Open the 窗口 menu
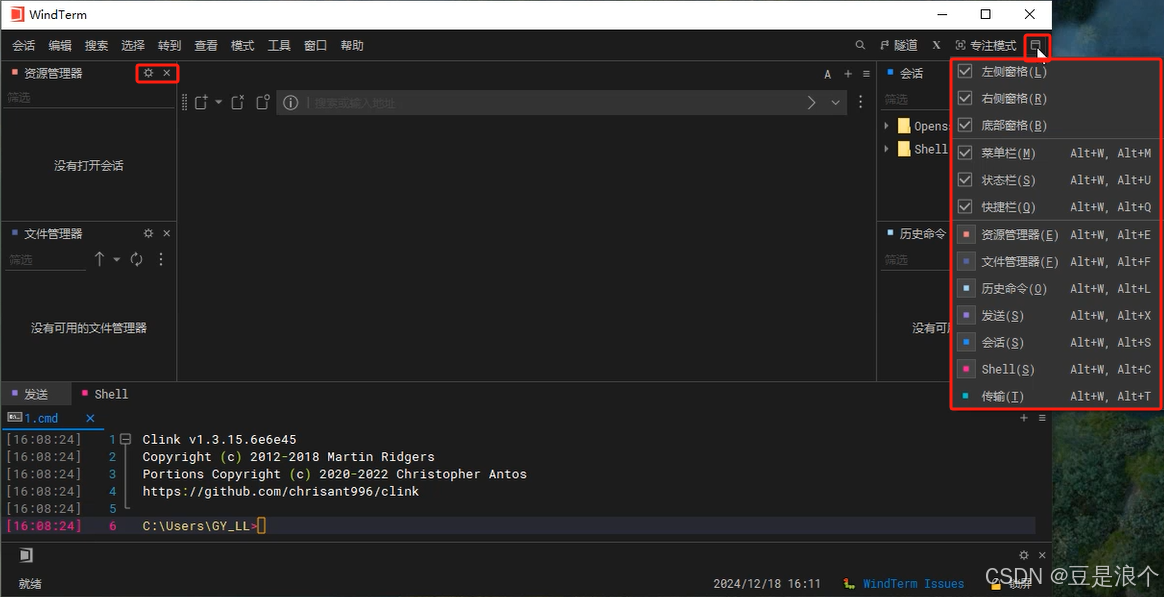Image resolution: width=1164 pixels, height=597 pixels. click(x=315, y=45)
